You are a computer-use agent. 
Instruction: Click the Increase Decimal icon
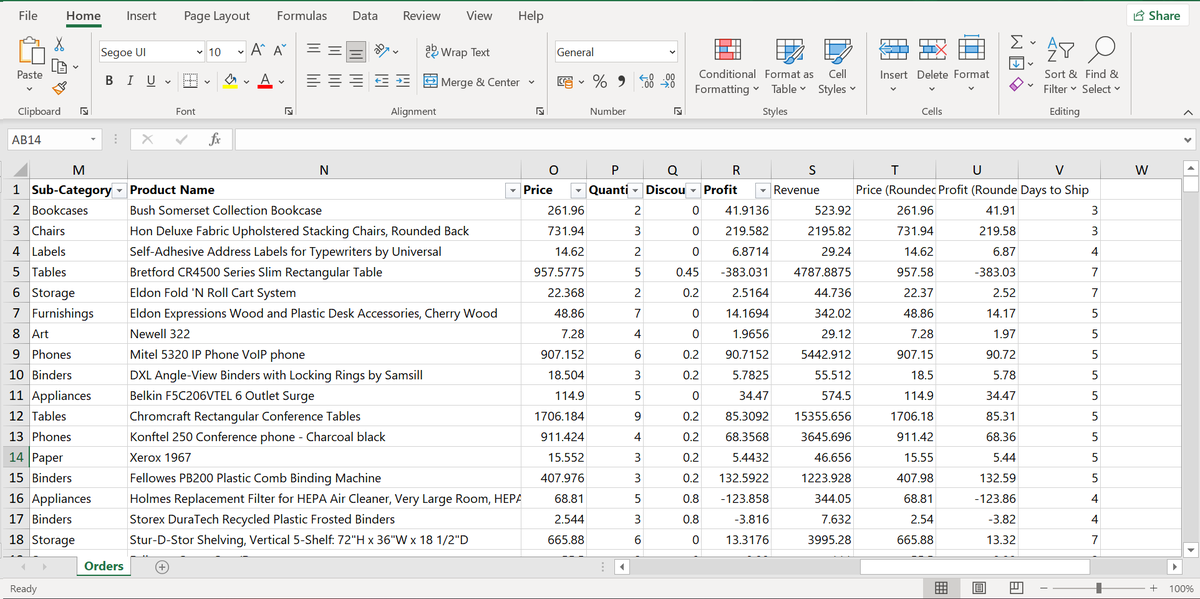pyautogui.click(x=647, y=82)
